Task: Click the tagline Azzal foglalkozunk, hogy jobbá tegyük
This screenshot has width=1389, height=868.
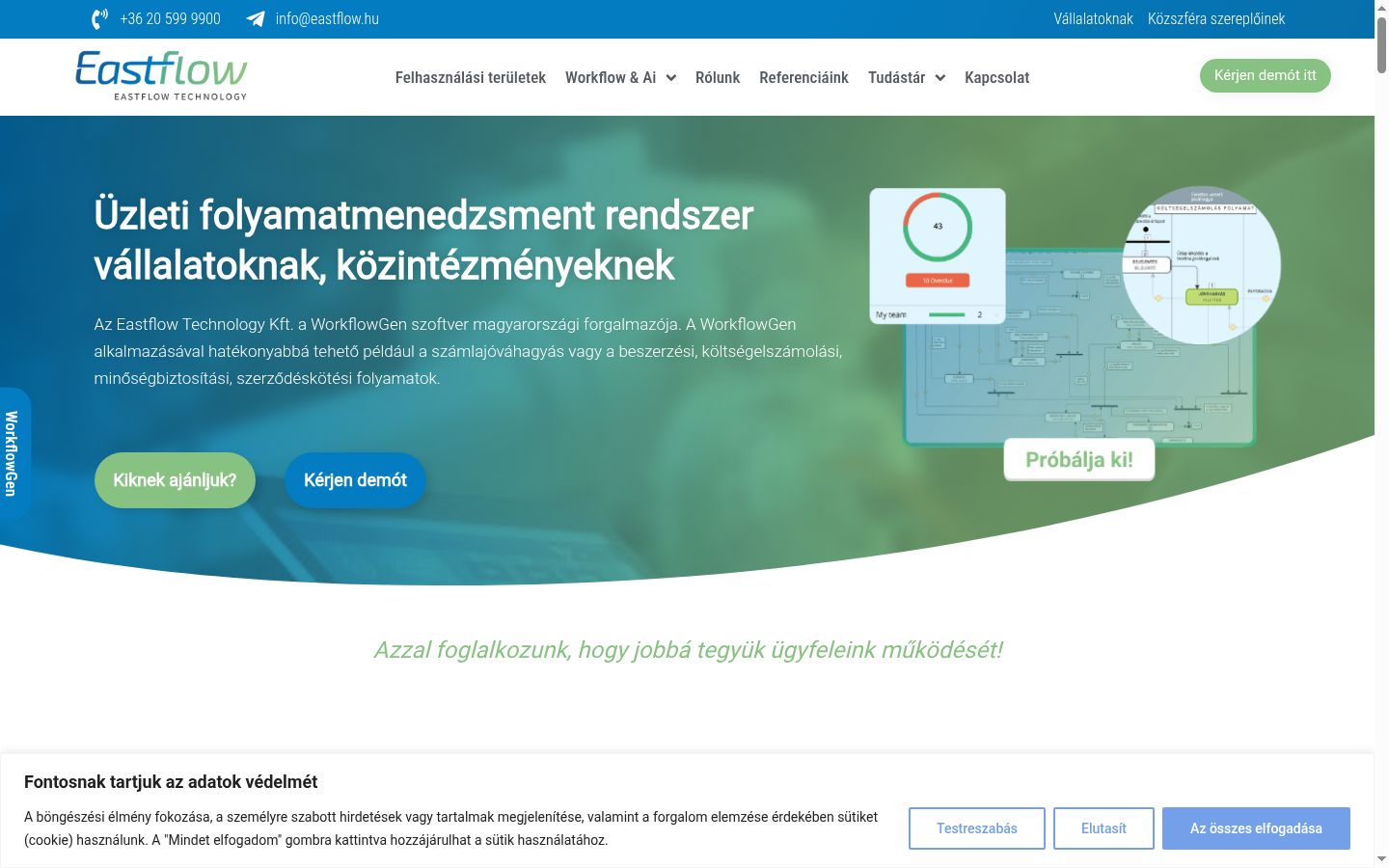Action: point(689,650)
